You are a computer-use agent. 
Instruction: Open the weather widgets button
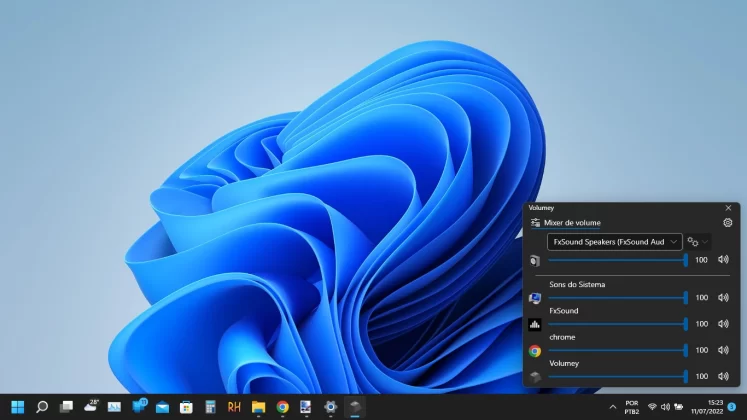click(x=91, y=406)
